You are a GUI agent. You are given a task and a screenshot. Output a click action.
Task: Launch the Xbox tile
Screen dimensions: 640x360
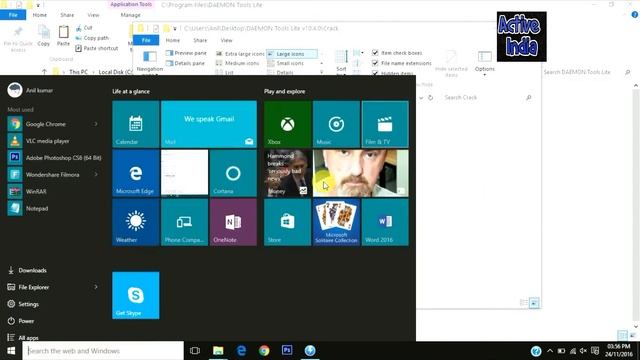click(x=287, y=124)
